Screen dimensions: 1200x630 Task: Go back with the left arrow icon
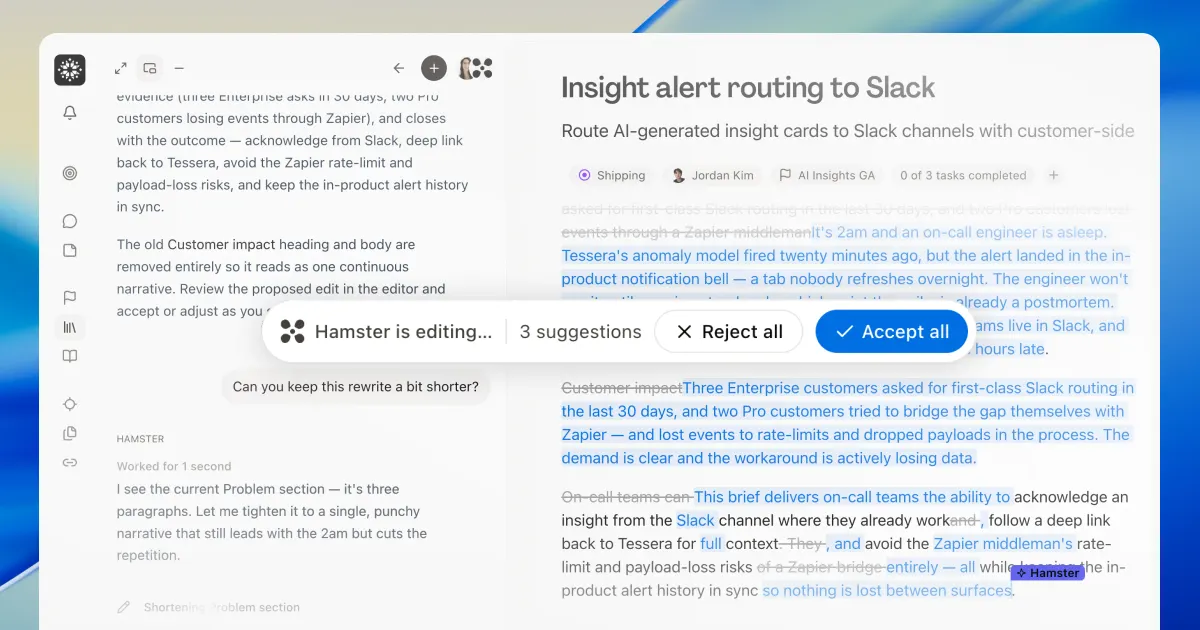(x=399, y=68)
